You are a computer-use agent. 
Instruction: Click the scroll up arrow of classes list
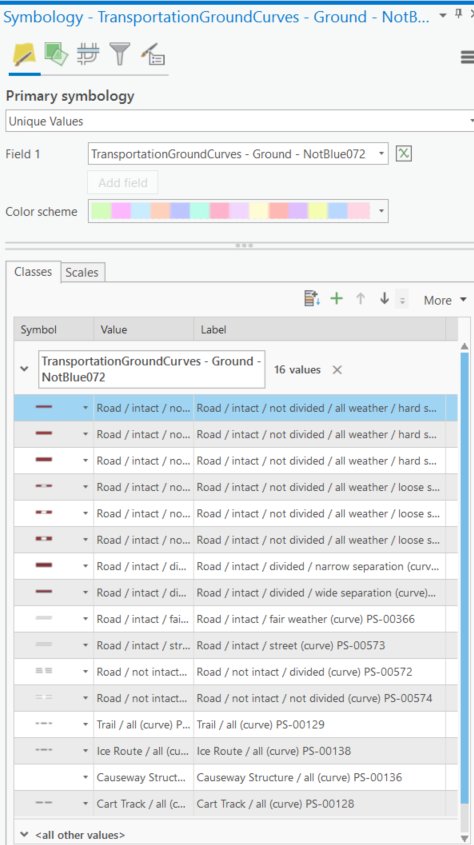tap(465, 347)
